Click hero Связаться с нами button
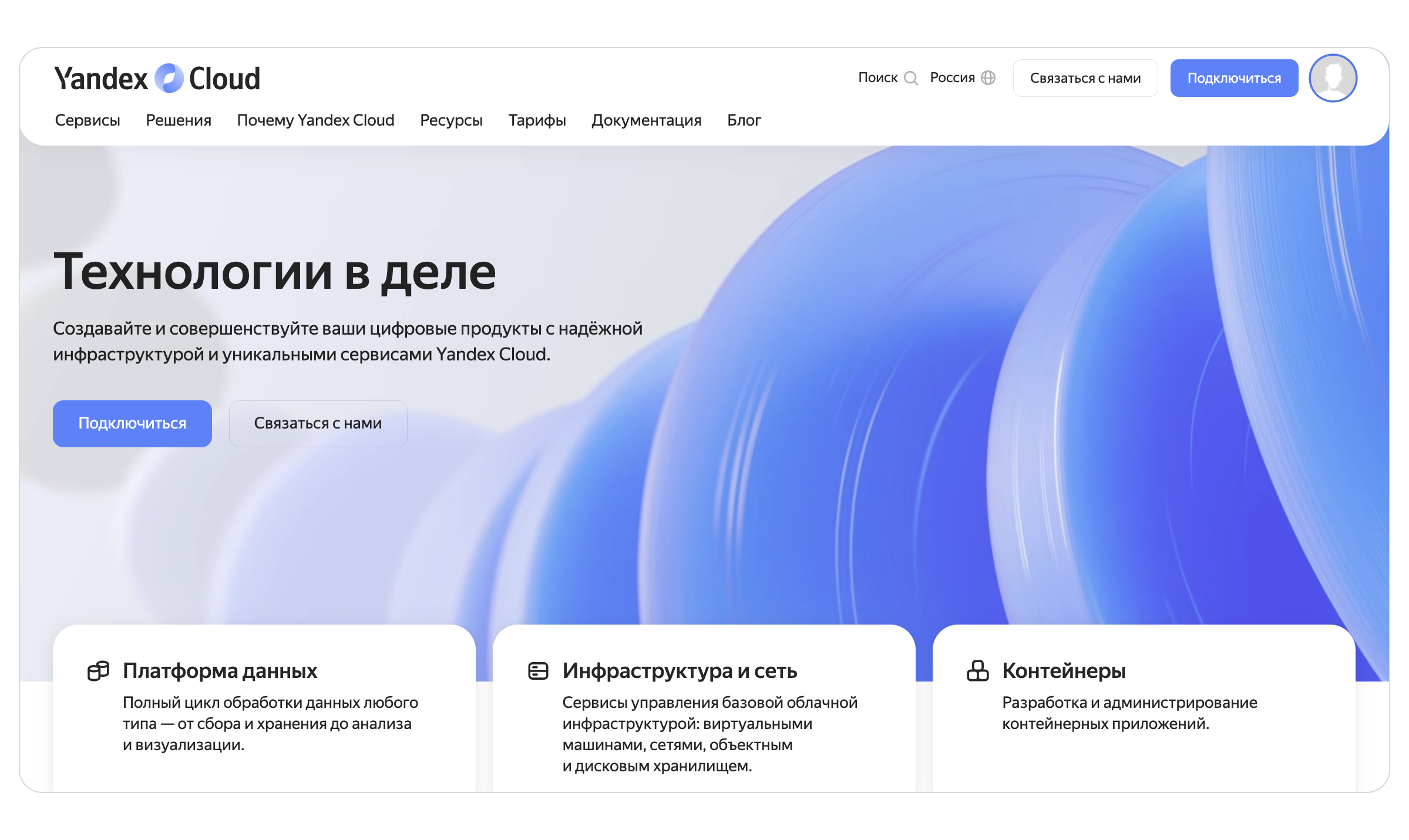The image size is (1409, 840). (318, 424)
